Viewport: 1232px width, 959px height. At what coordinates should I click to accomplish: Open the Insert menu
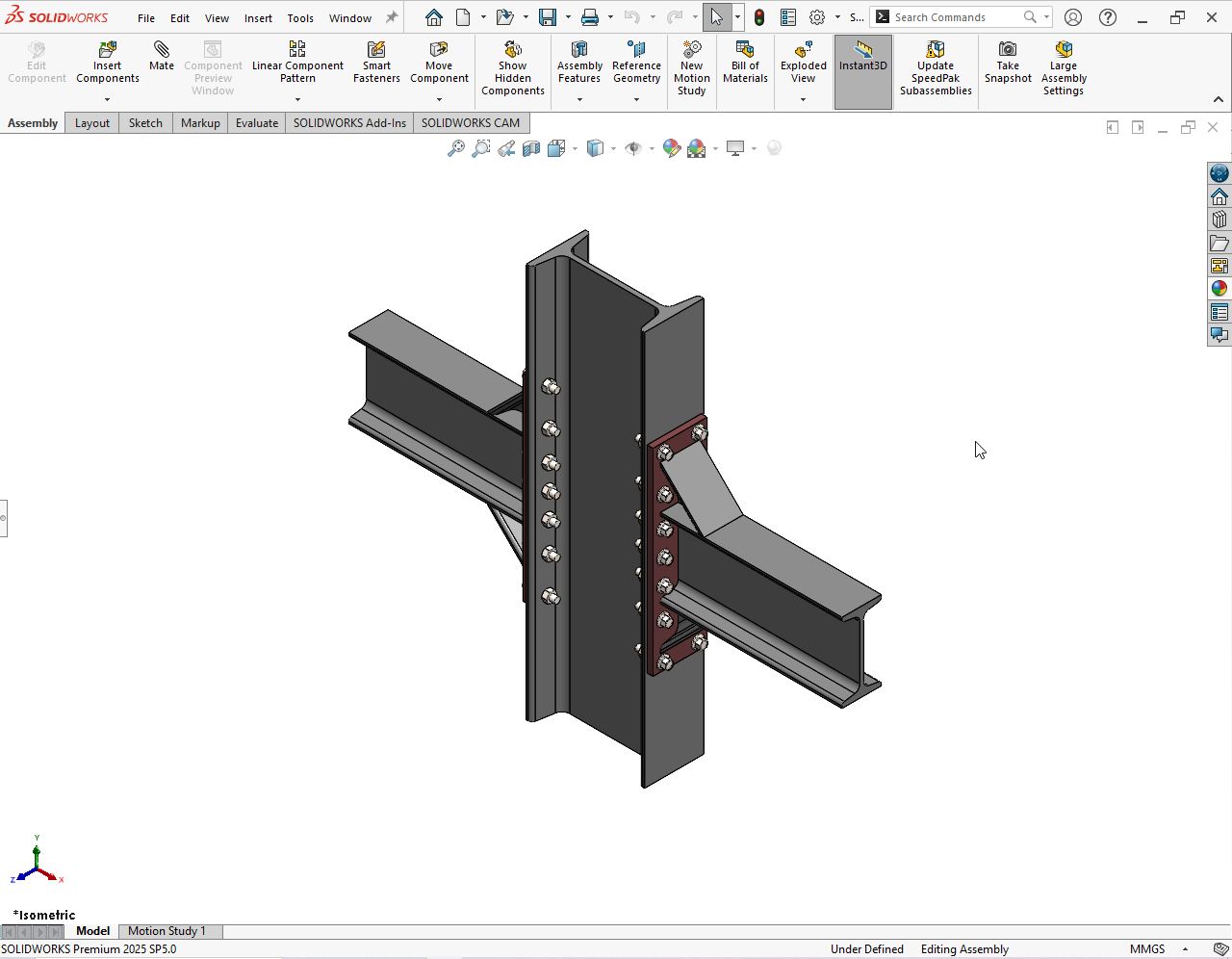coord(258,18)
